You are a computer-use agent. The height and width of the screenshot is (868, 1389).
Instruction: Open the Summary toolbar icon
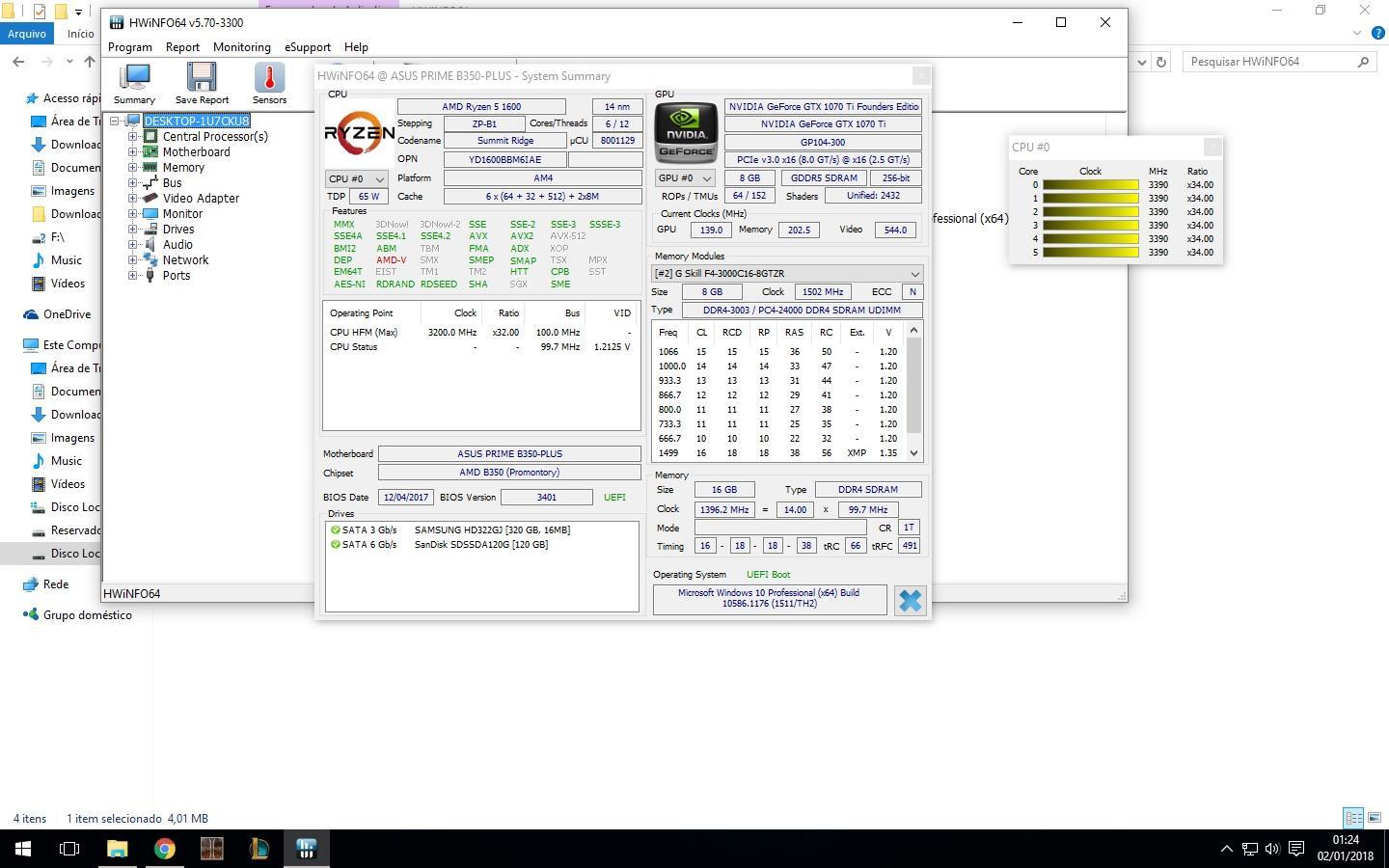(x=134, y=83)
